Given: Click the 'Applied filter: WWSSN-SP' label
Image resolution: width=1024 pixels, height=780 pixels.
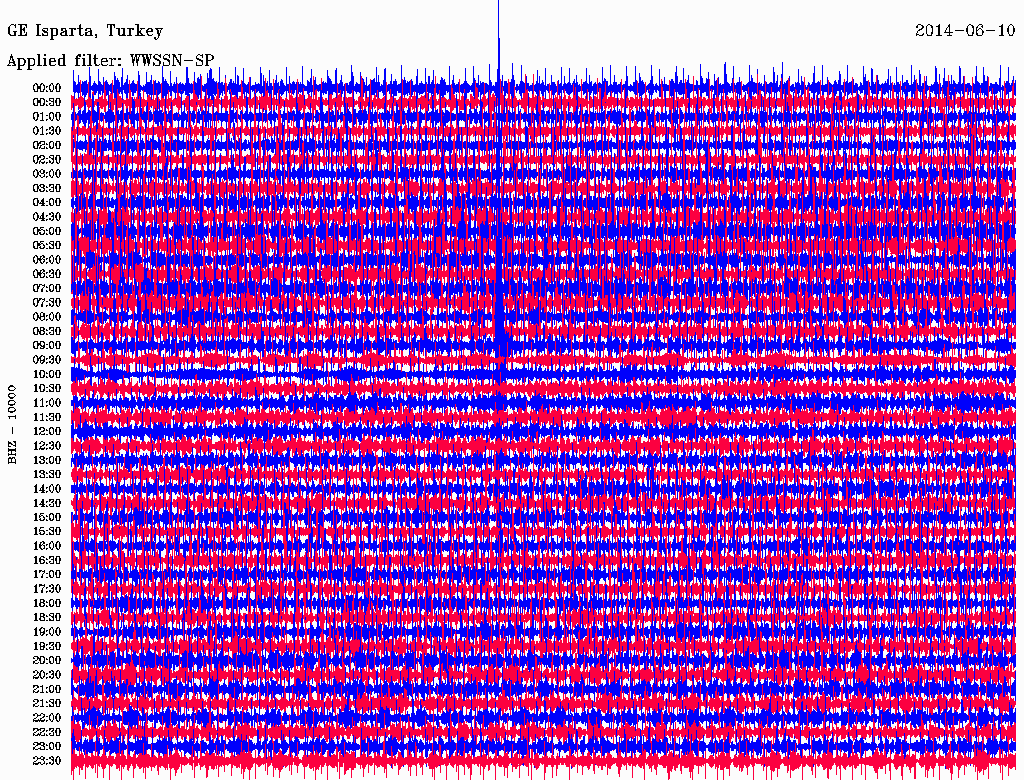Looking at the screenshot, I should point(110,61).
